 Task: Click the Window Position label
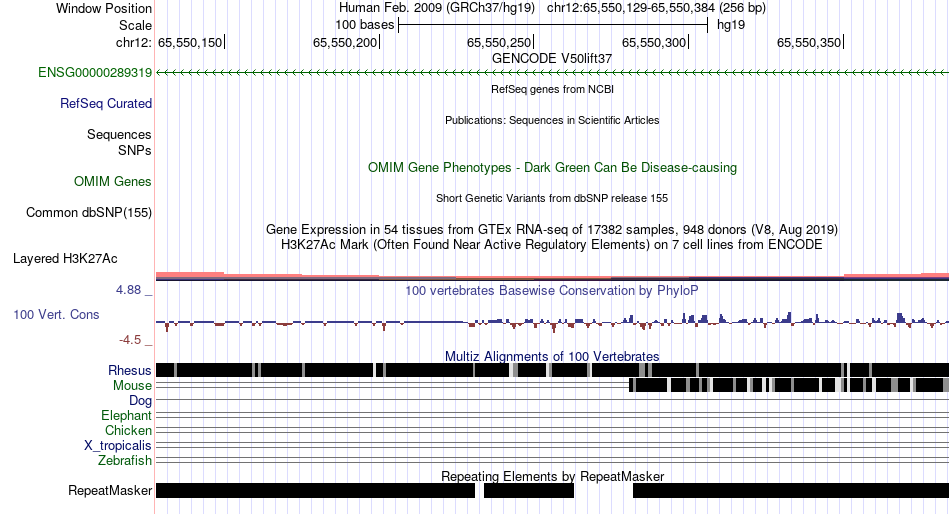click(x=104, y=8)
